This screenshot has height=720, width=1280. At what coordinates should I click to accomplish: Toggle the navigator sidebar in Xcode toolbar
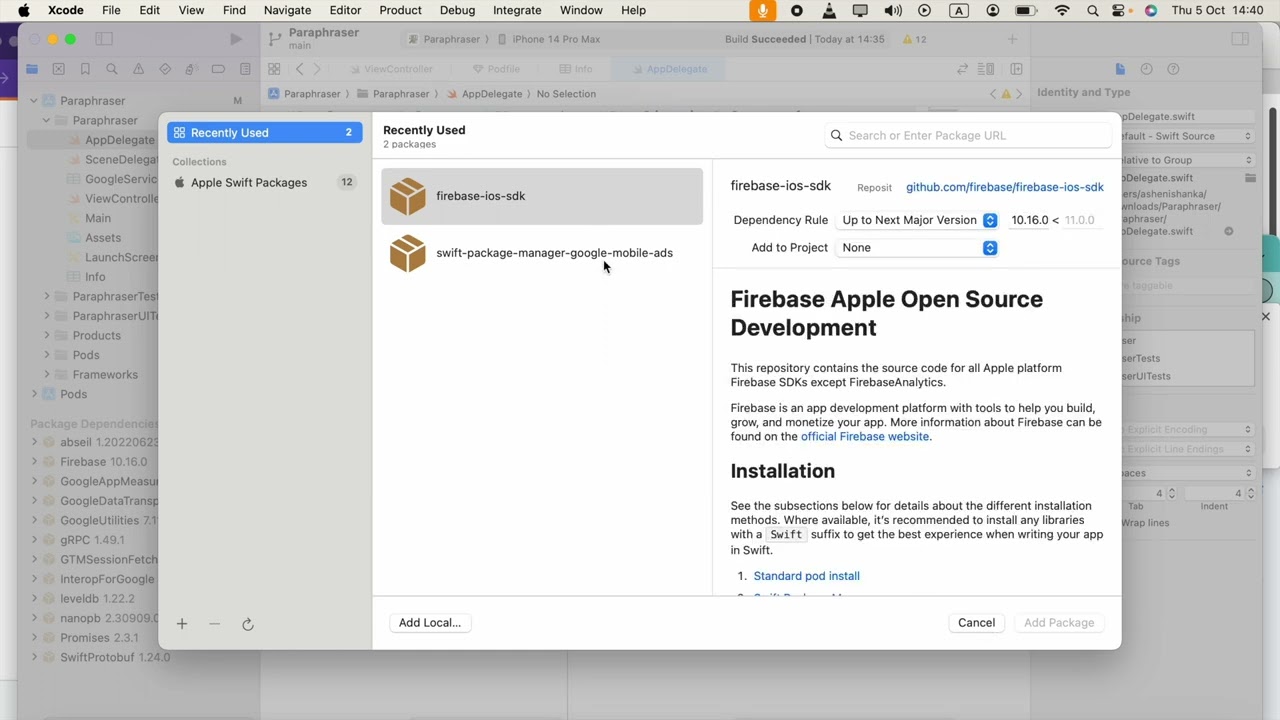click(x=104, y=39)
